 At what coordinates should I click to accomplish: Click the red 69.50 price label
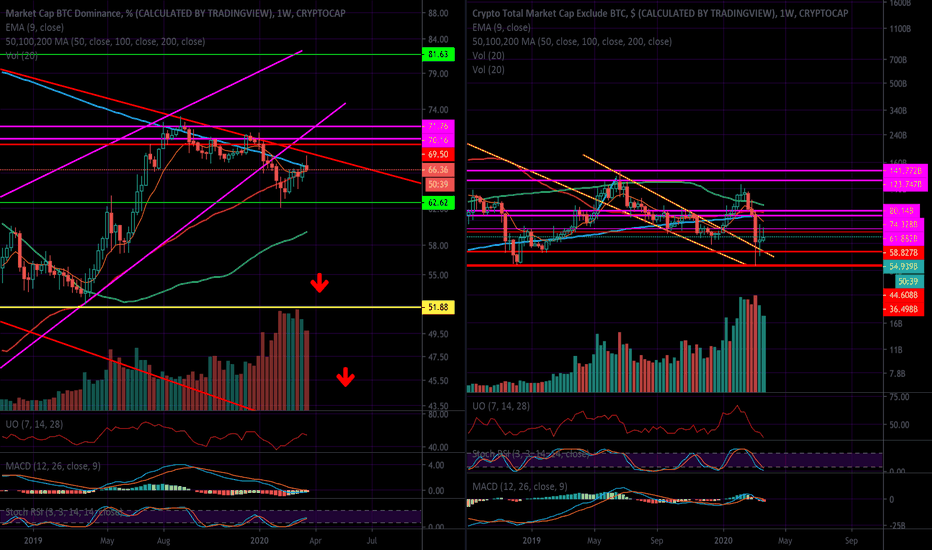[438, 155]
